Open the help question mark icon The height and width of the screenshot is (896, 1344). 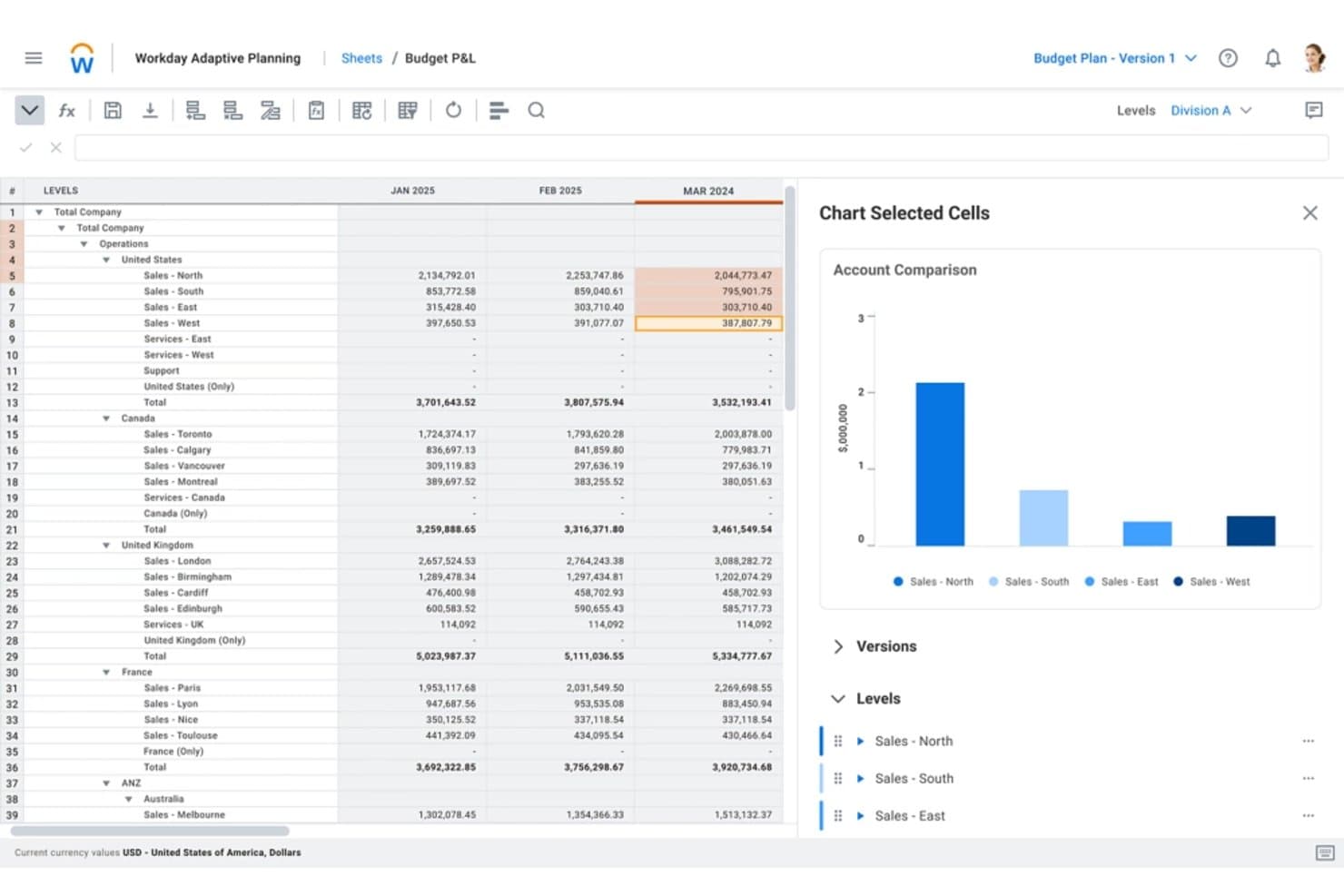click(1228, 58)
